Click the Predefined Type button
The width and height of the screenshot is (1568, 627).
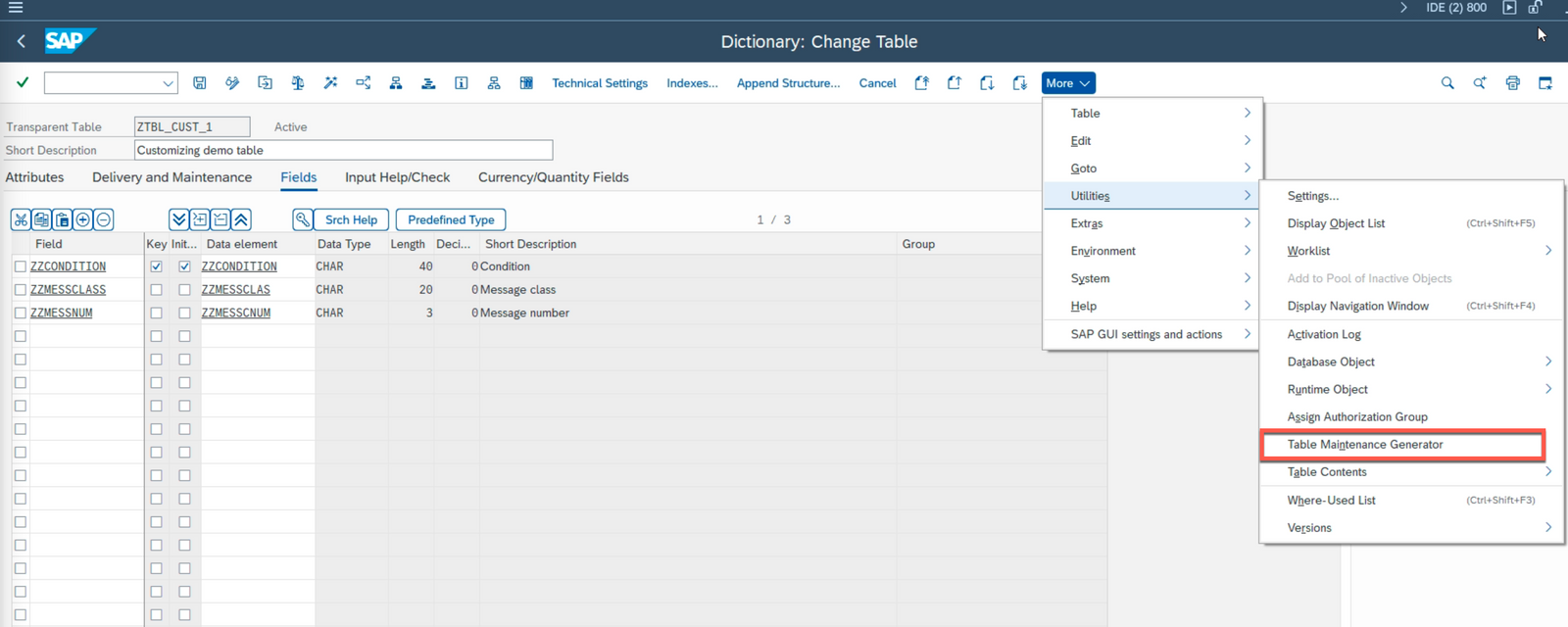[451, 219]
